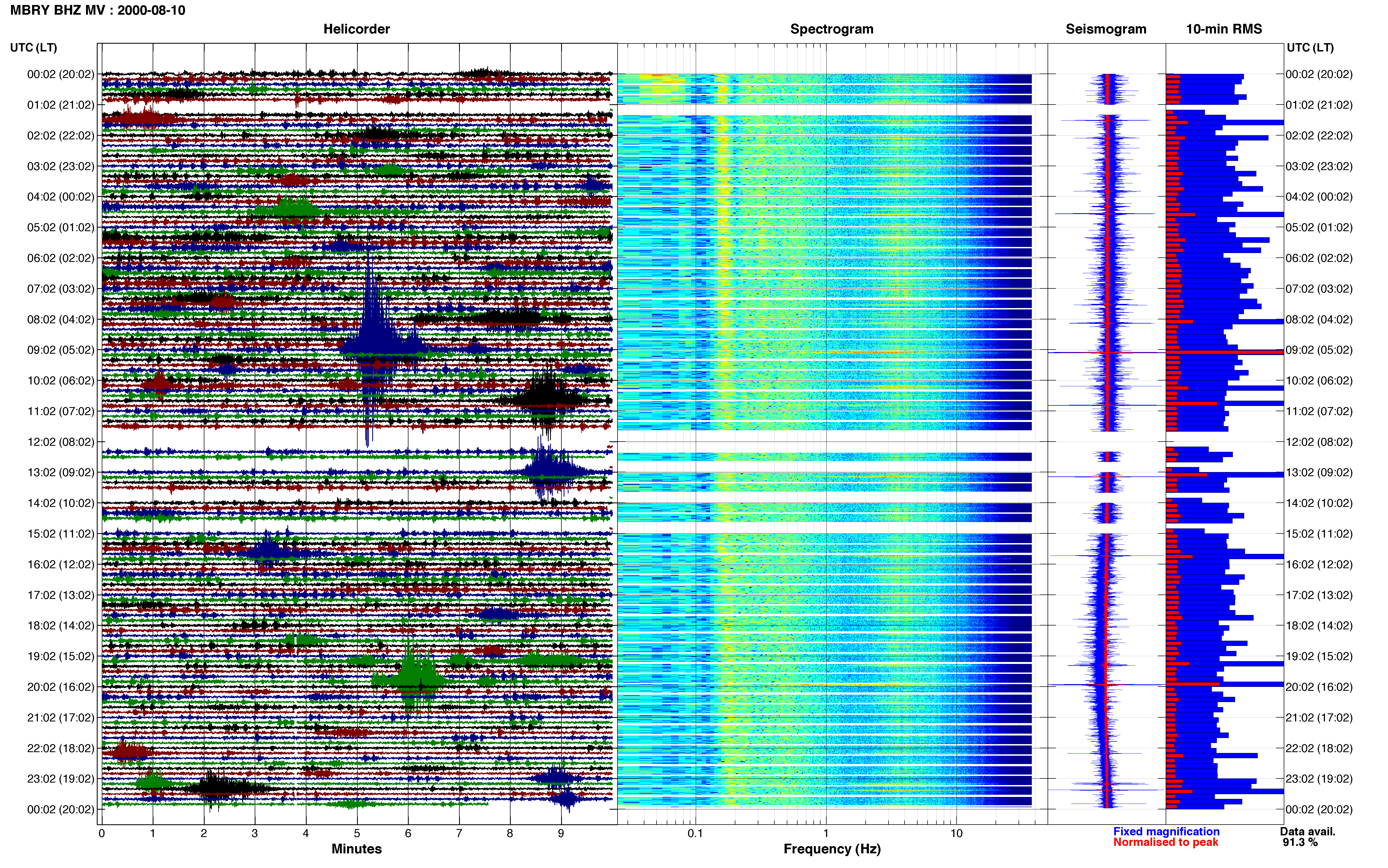Click the '6' tick on the Minutes axis
Image resolution: width=1388 pixels, height=868 pixels.
click(x=408, y=833)
